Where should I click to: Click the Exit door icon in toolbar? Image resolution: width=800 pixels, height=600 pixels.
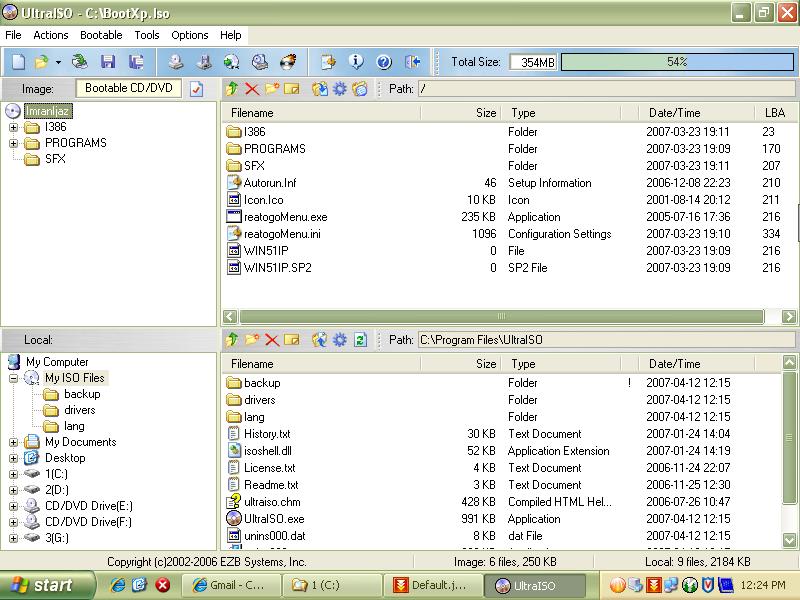(412, 62)
